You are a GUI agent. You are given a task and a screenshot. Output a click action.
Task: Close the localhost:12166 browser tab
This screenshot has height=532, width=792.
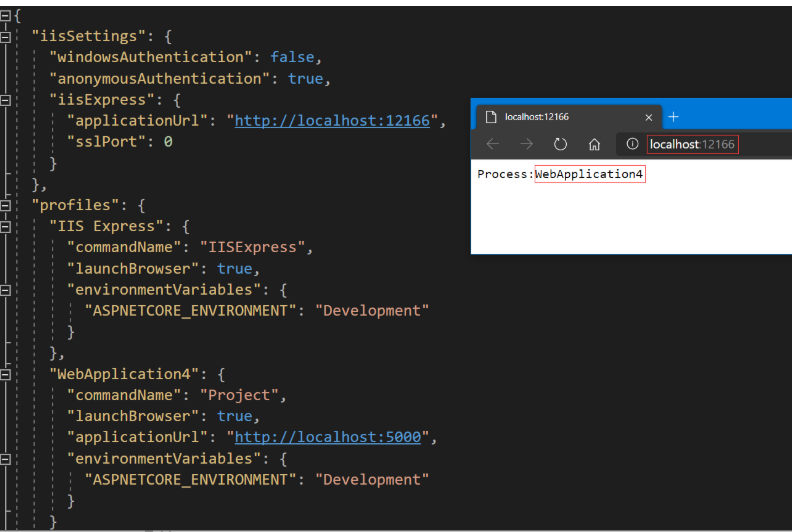[x=649, y=118]
